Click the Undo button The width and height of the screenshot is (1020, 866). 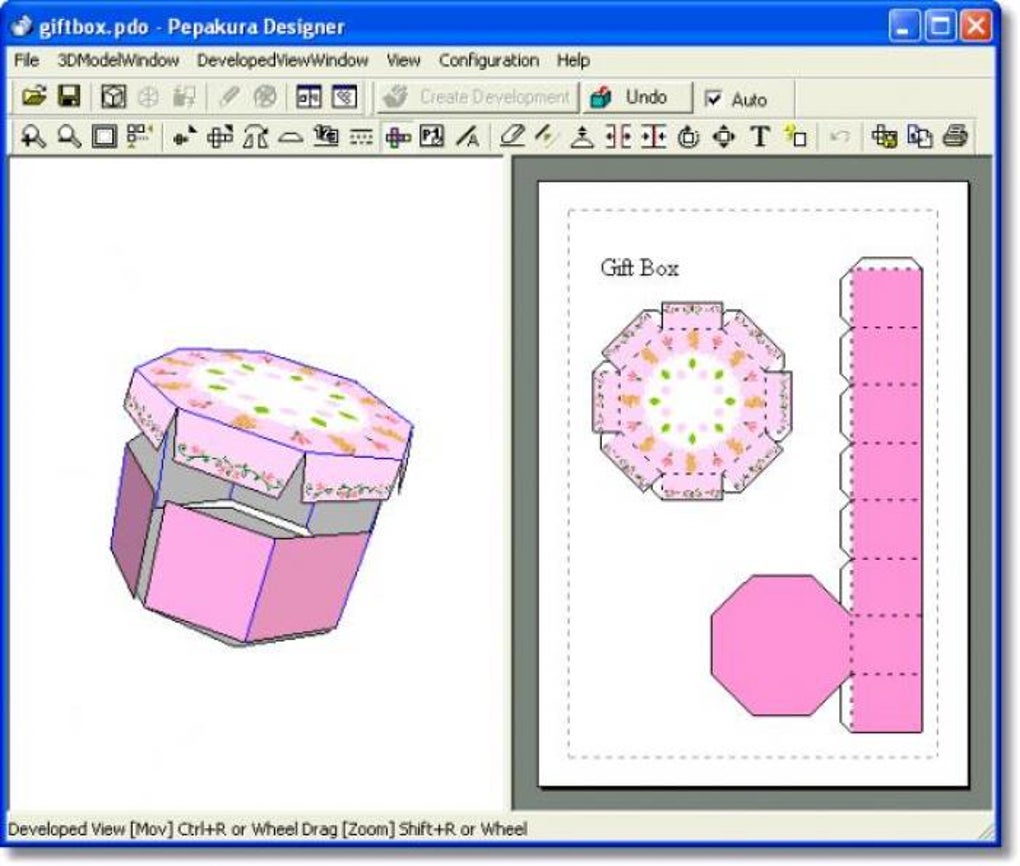click(637, 98)
